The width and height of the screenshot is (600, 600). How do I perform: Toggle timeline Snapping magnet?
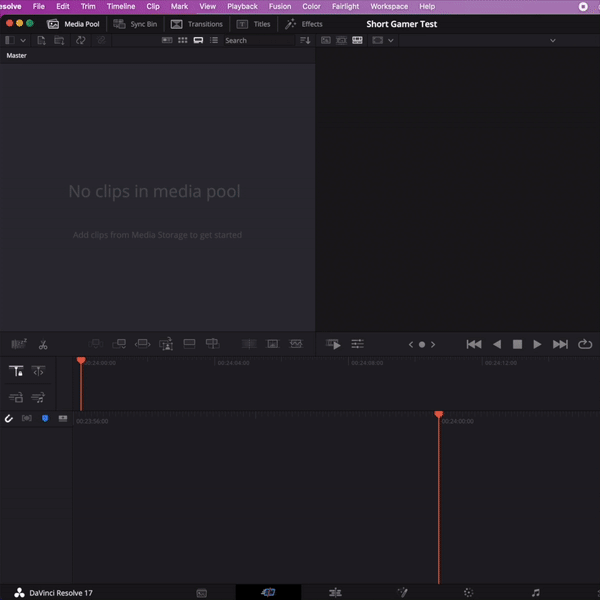pos(8,419)
